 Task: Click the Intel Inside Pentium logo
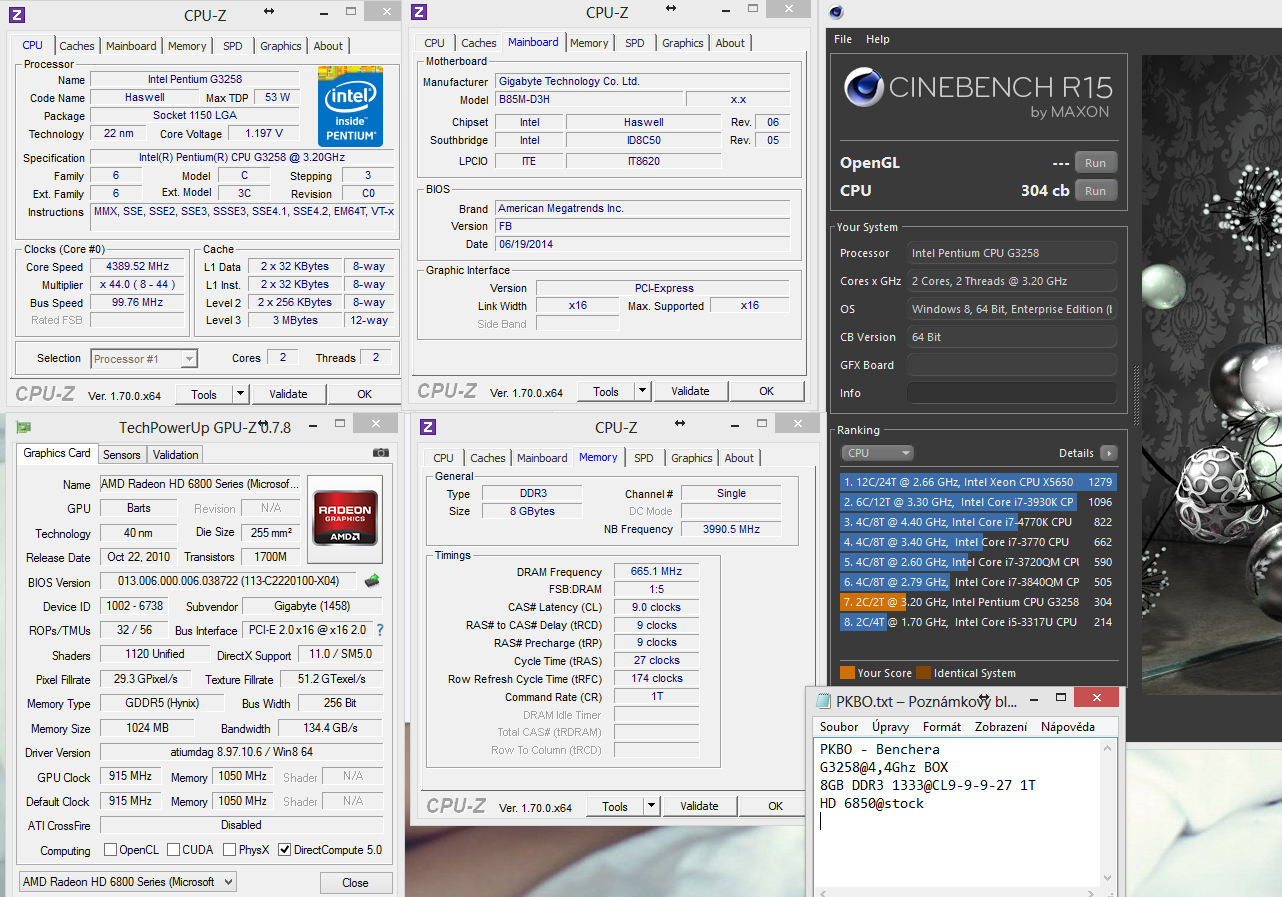click(x=350, y=105)
